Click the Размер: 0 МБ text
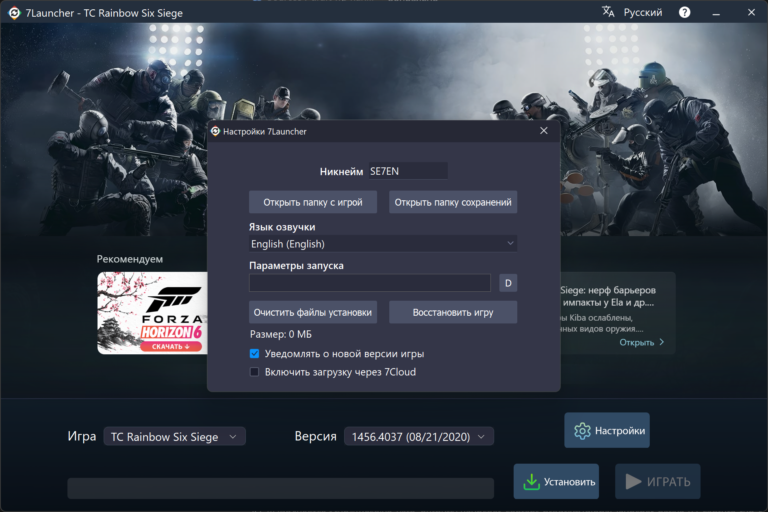Screen dimensions: 768x512 [x=281, y=334]
